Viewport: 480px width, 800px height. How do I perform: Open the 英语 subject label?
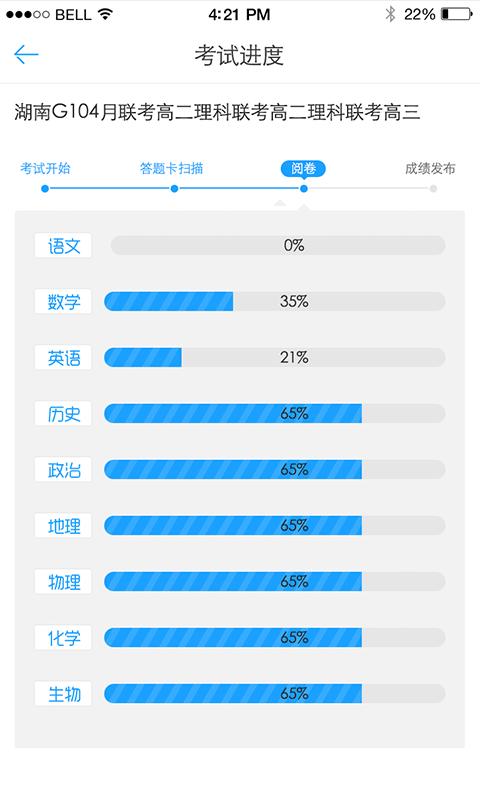(x=63, y=358)
